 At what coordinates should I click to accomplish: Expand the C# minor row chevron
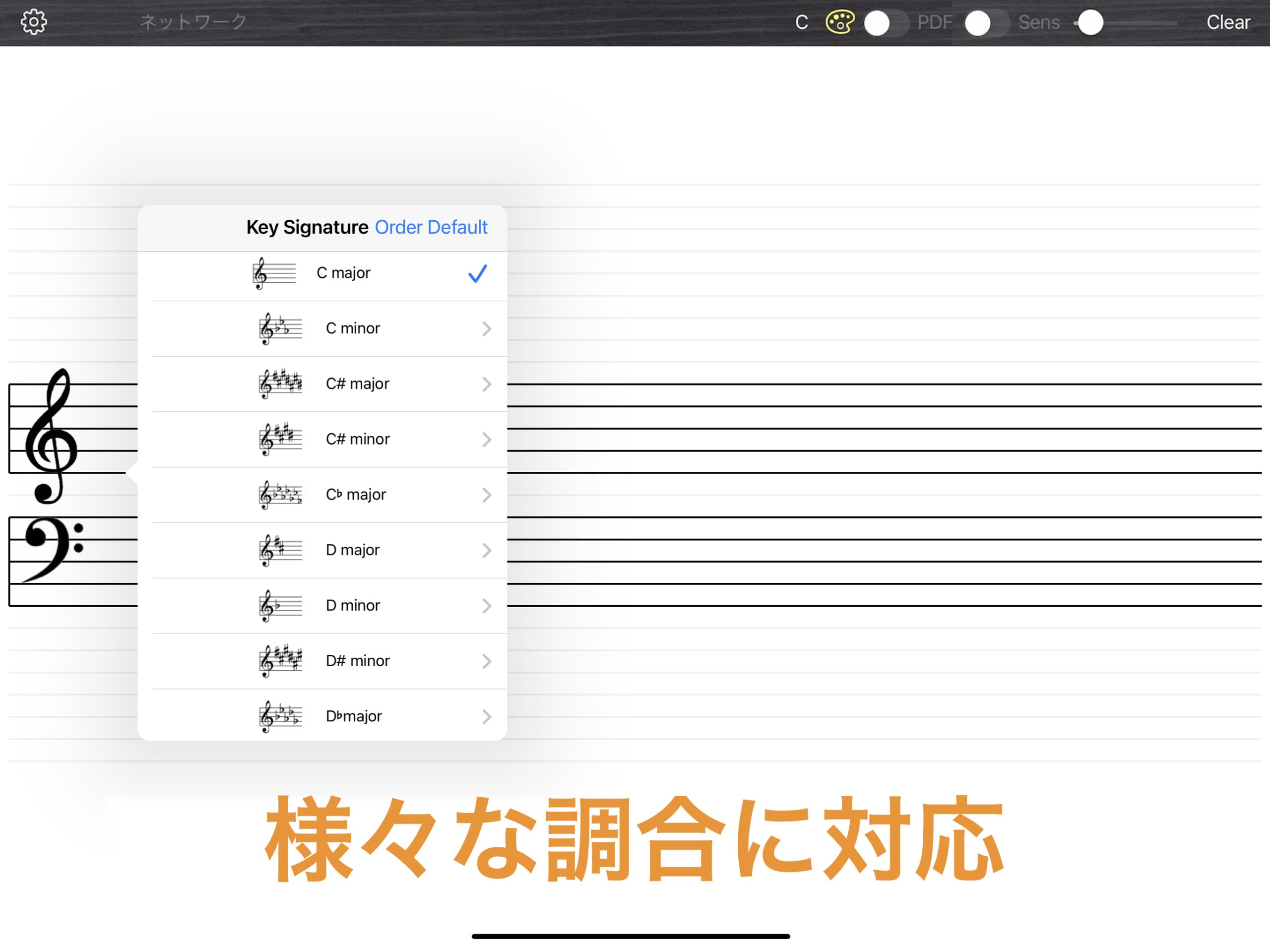pos(486,440)
